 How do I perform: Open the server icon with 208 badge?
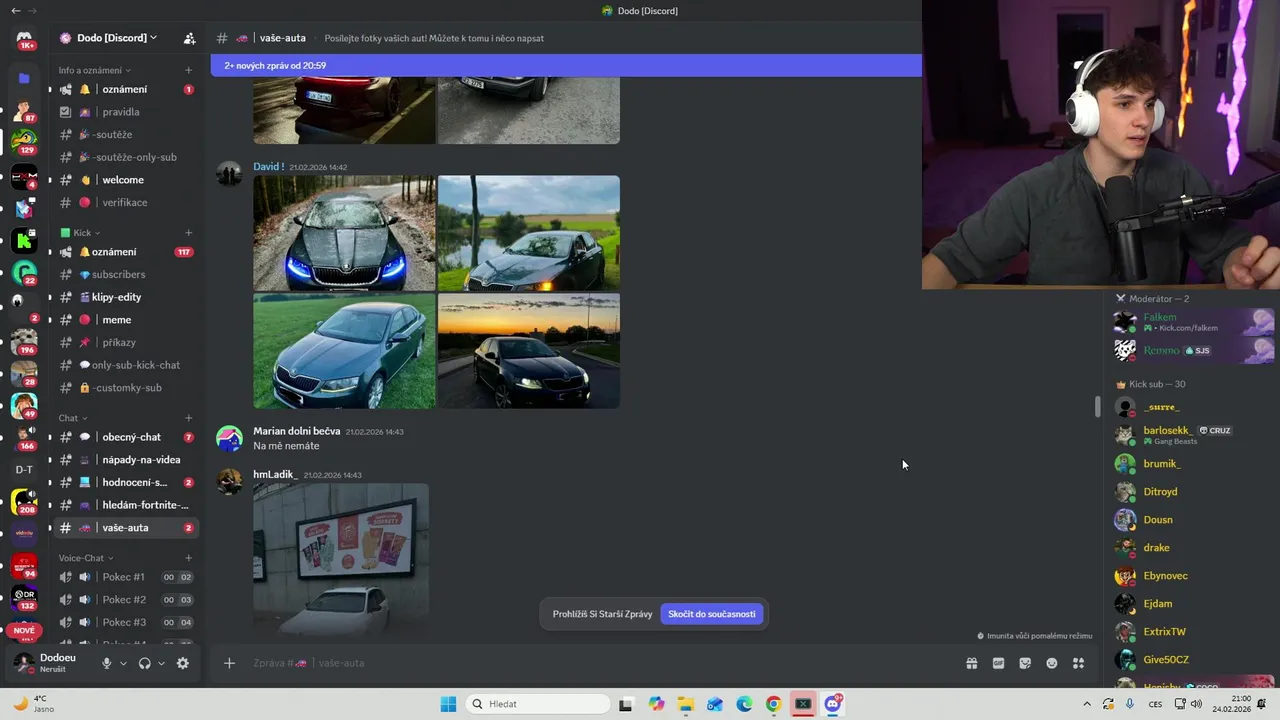24,500
